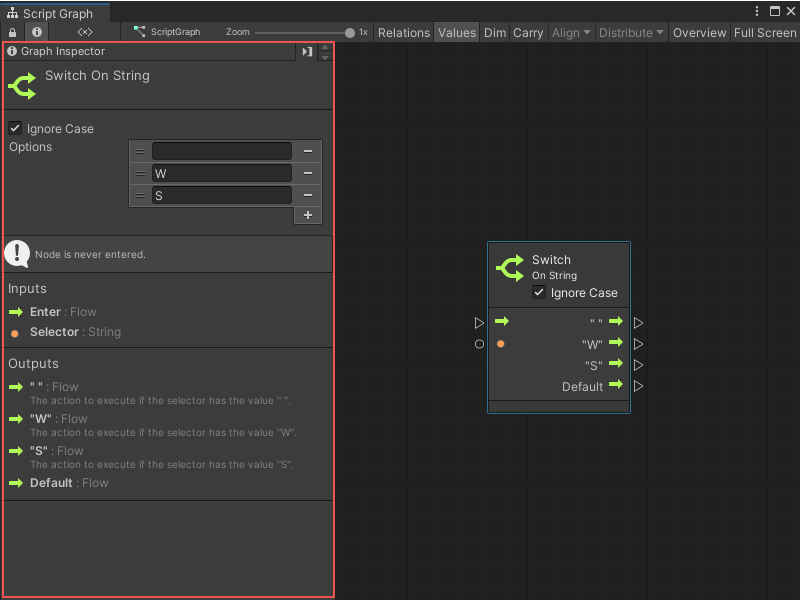
Task: Add a new option with the plus button
Action: [x=307, y=215]
